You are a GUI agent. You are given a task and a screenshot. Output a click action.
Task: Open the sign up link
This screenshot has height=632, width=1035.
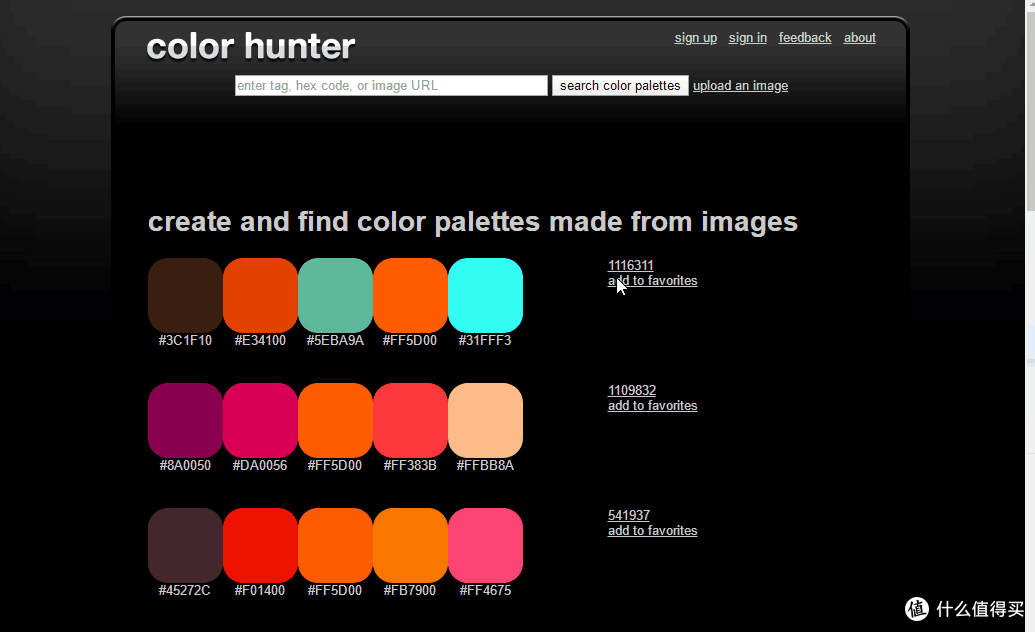pos(695,38)
